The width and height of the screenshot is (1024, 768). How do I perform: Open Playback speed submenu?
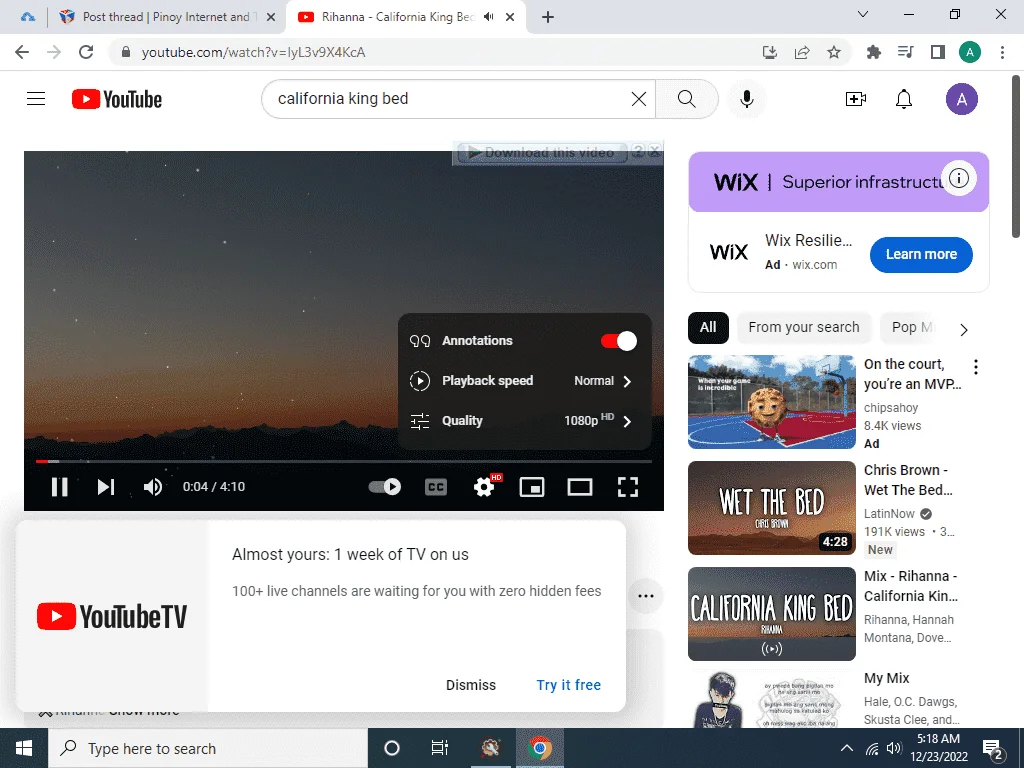pos(524,381)
